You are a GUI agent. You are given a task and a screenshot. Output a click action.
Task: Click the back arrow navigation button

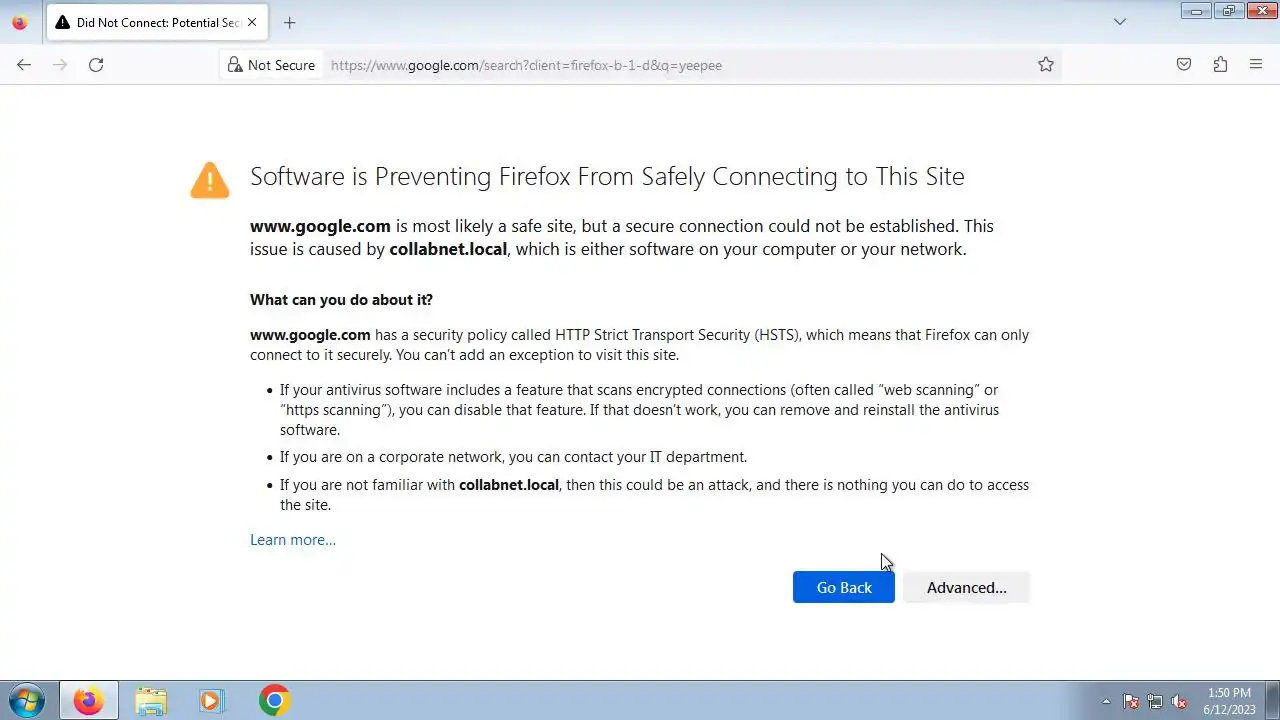coord(24,65)
